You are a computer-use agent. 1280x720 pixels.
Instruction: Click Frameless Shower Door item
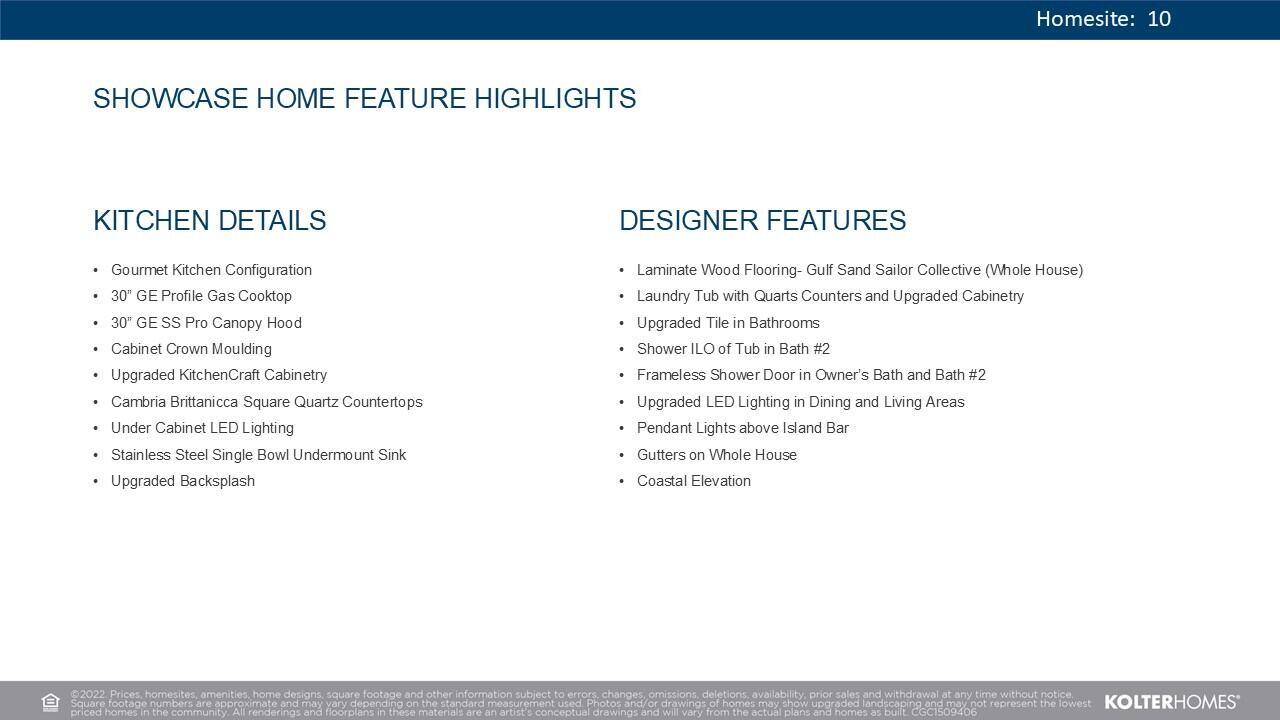pyautogui.click(x=811, y=375)
